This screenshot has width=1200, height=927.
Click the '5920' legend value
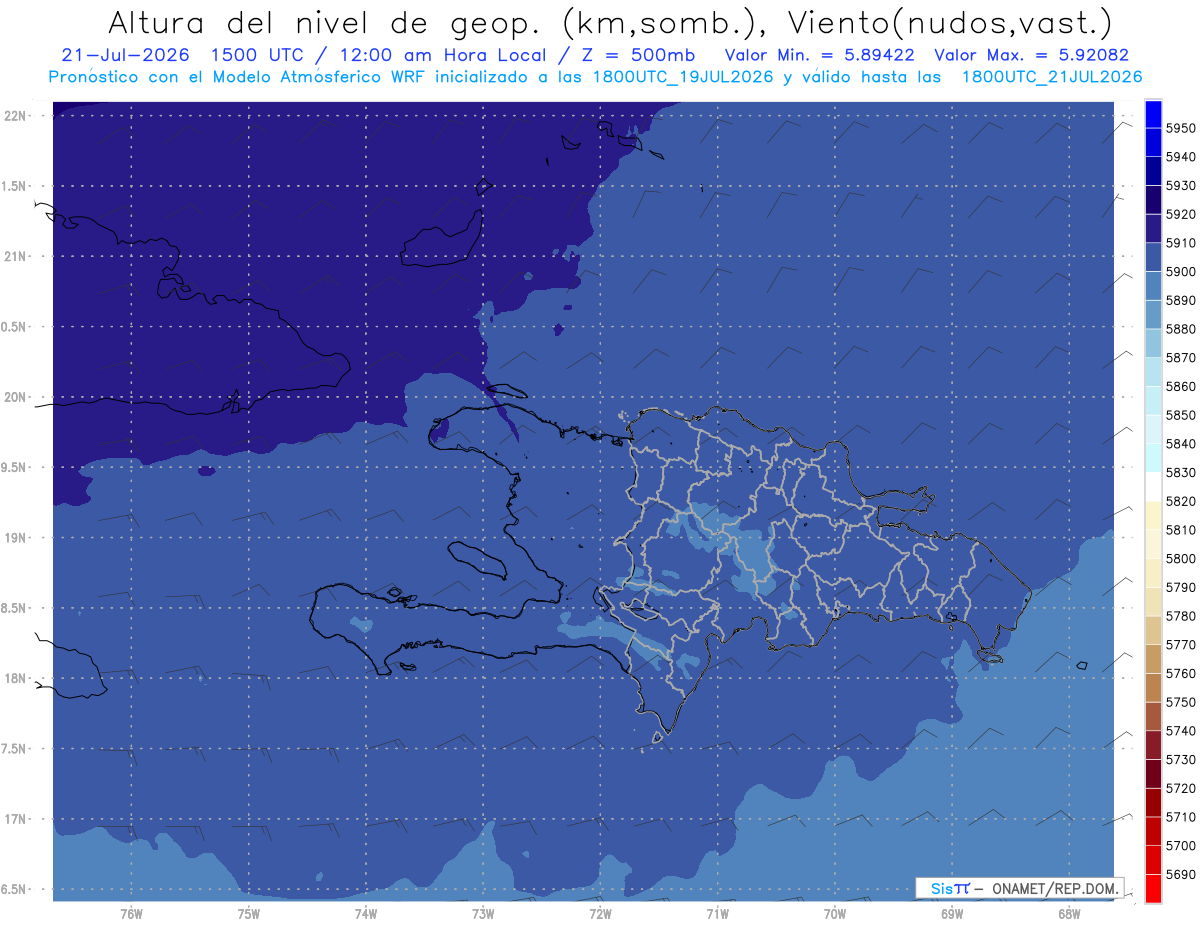(1180, 214)
